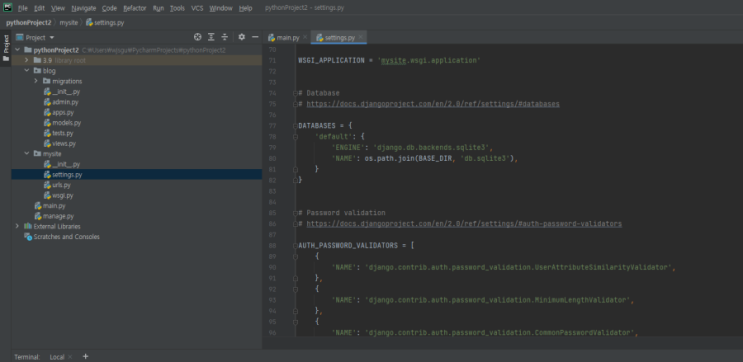Select apps.py file
The width and height of the screenshot is (743, 362).
click(59, 112)
